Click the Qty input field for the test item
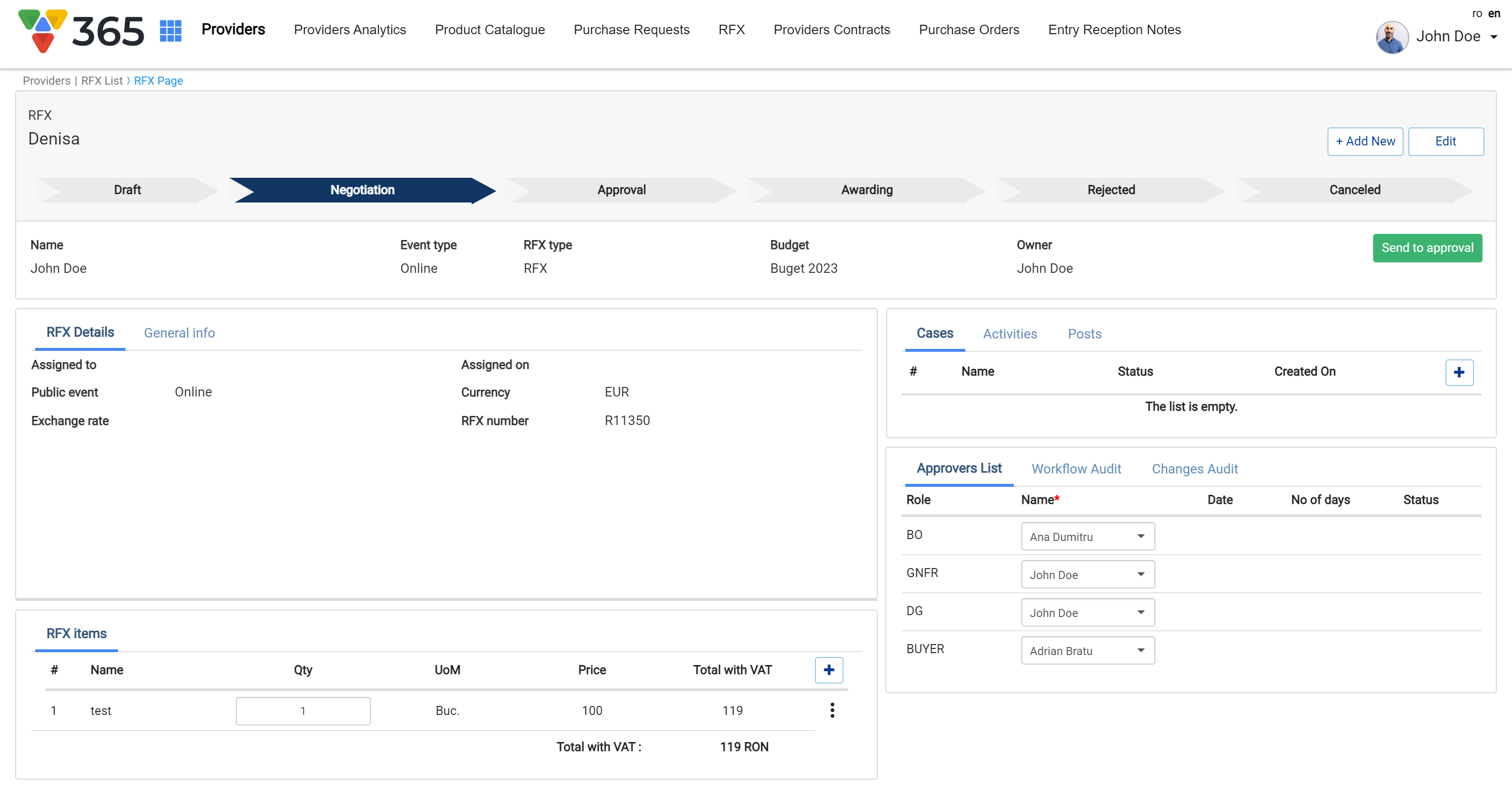Viewport: 1512px width, 791px height. coord(303,711)
